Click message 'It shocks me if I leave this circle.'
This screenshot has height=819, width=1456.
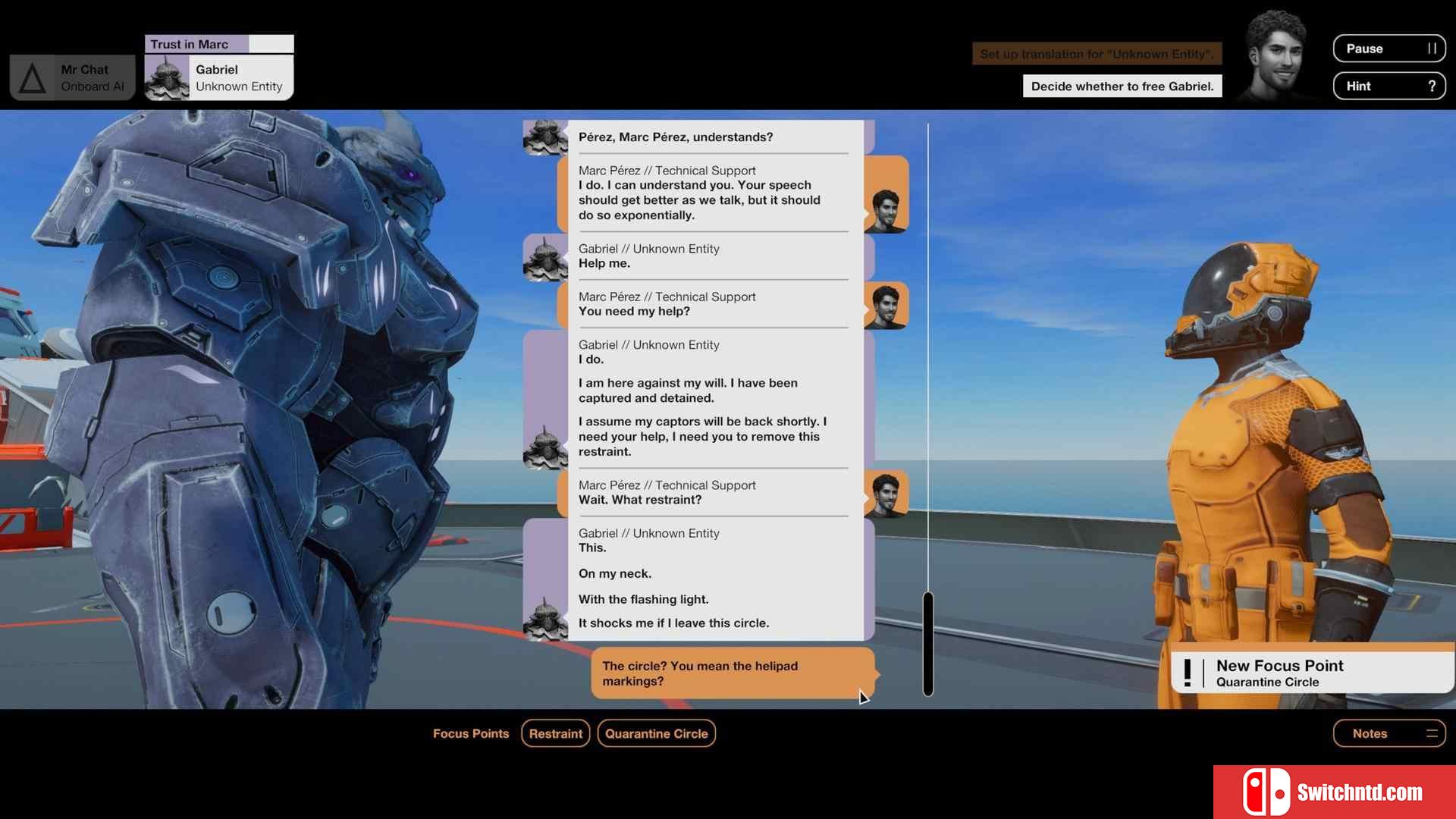click(674, 623)
